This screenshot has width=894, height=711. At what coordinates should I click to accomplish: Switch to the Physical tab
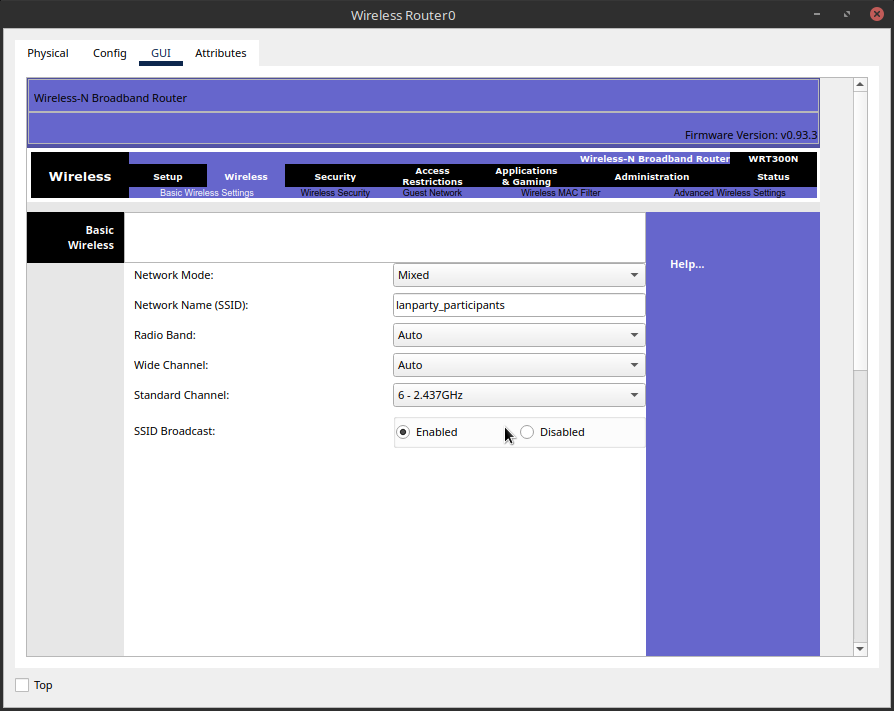click(47, 53)
